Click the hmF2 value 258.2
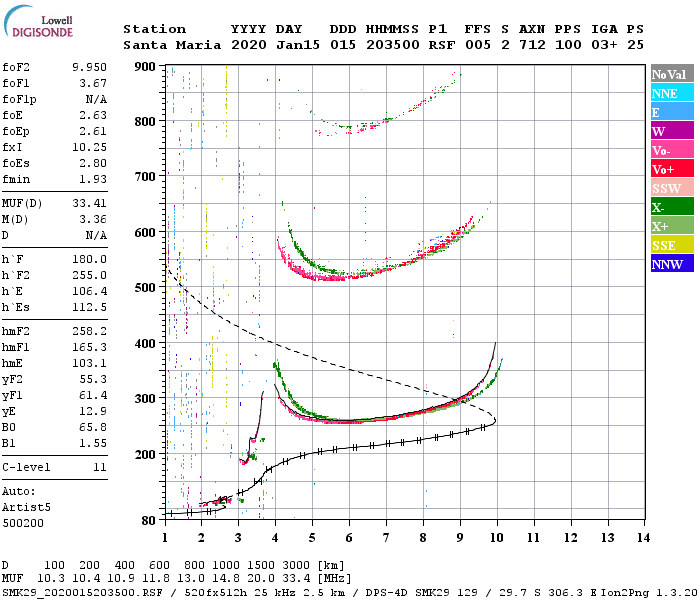Screen dimensions: 700x600 (89, 331)
